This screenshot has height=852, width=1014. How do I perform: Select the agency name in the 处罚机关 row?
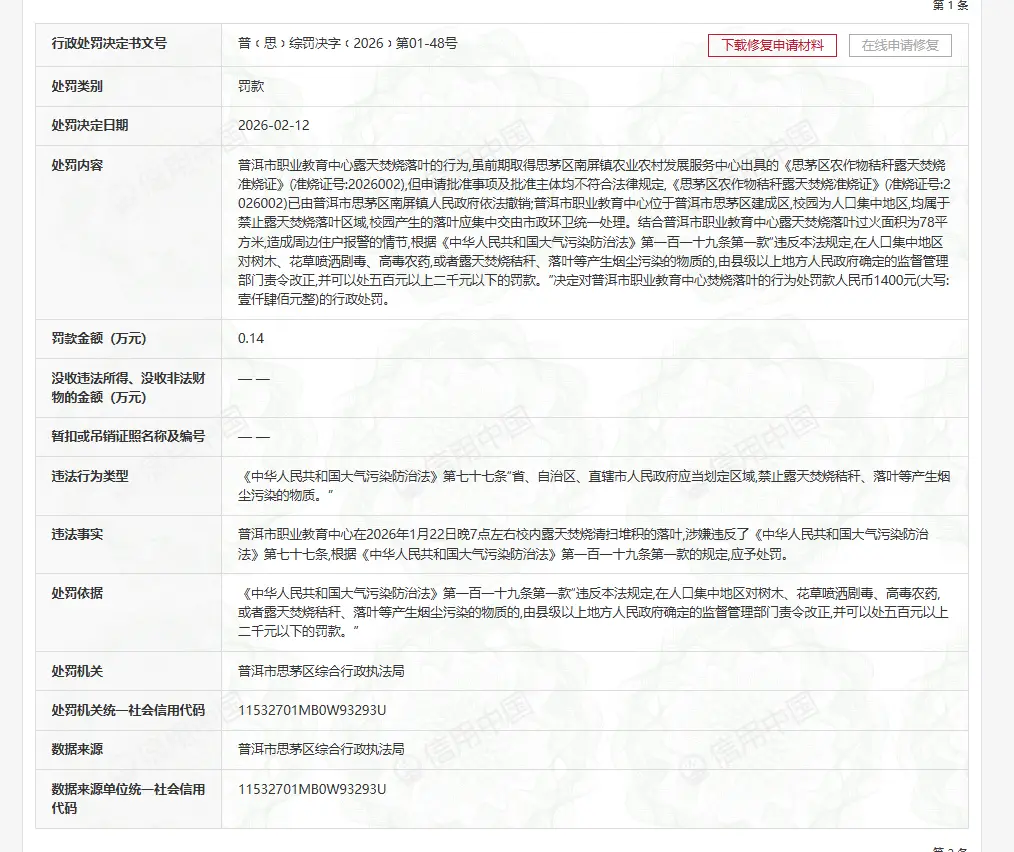pyautogui.click(x=321, y=671)
